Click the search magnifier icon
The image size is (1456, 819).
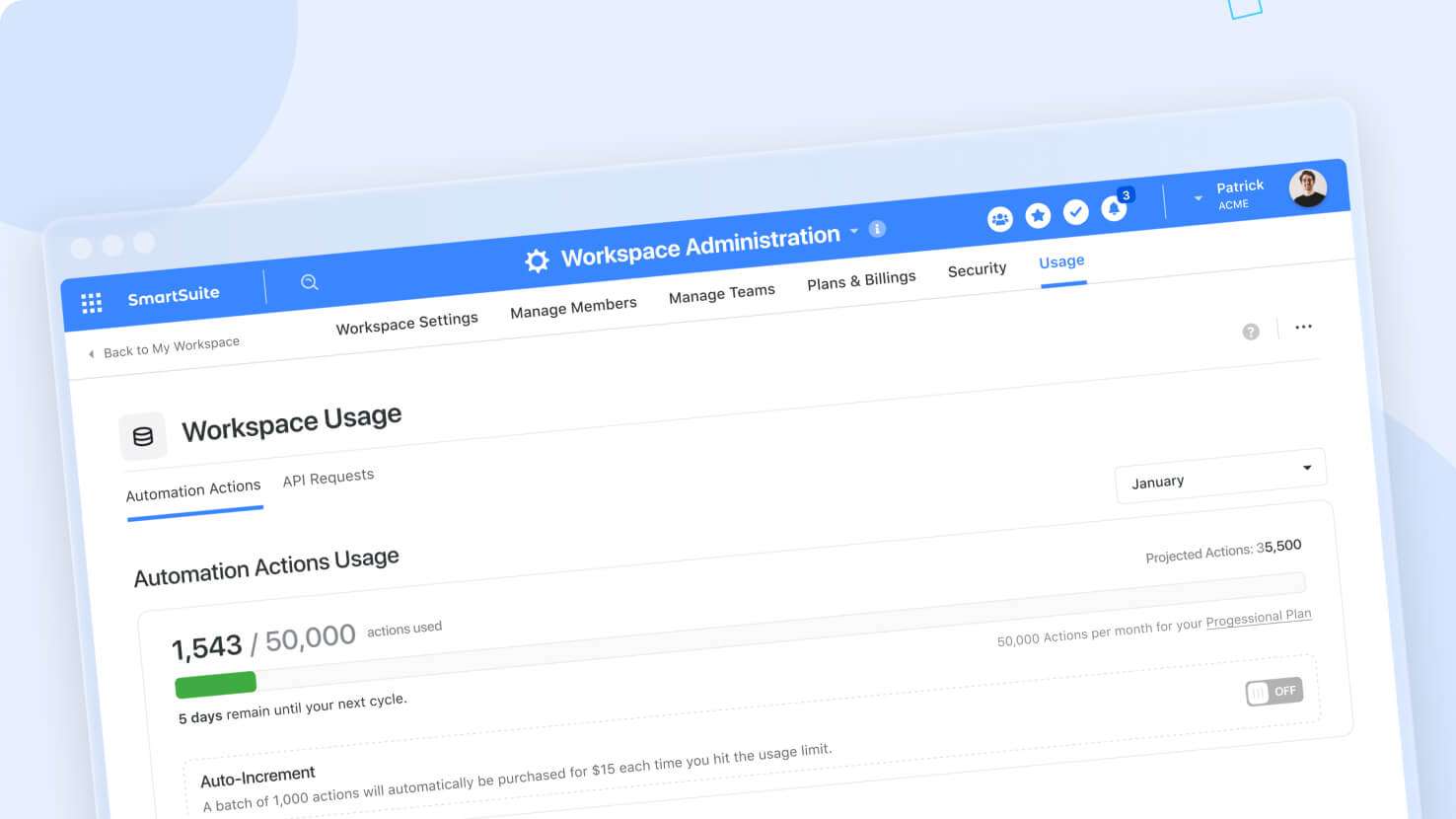pyautogui.click(x=309, y=282)
